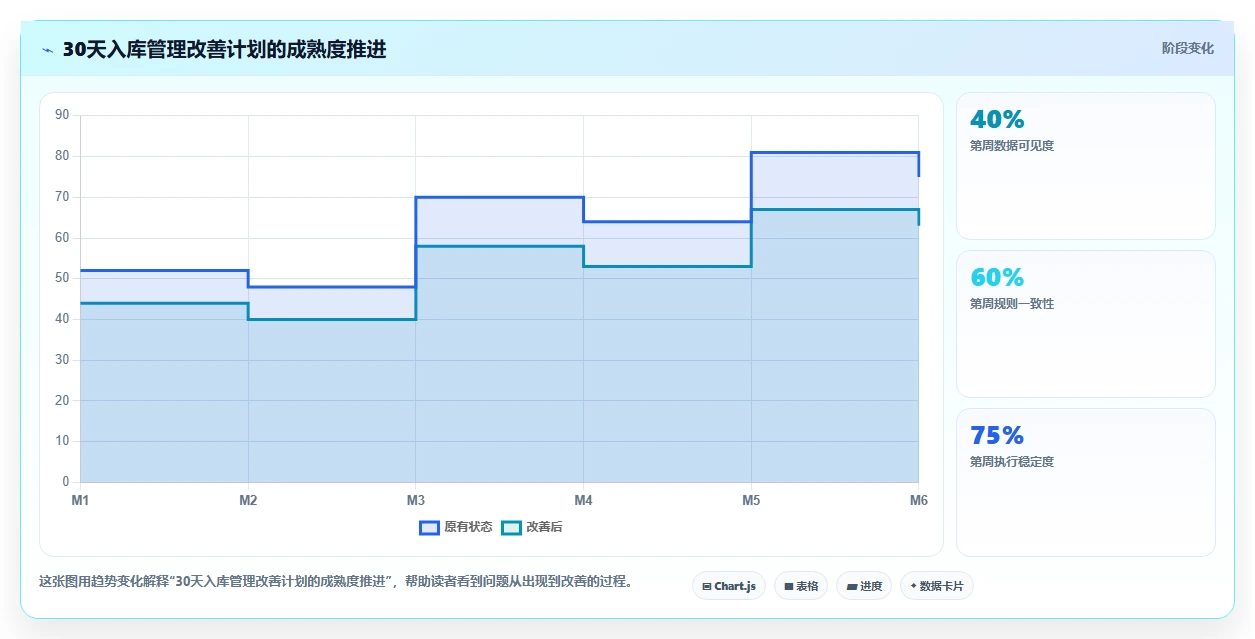Click the M4 x-axis label
Screen dimensions: 1255x639
[583, 500]
